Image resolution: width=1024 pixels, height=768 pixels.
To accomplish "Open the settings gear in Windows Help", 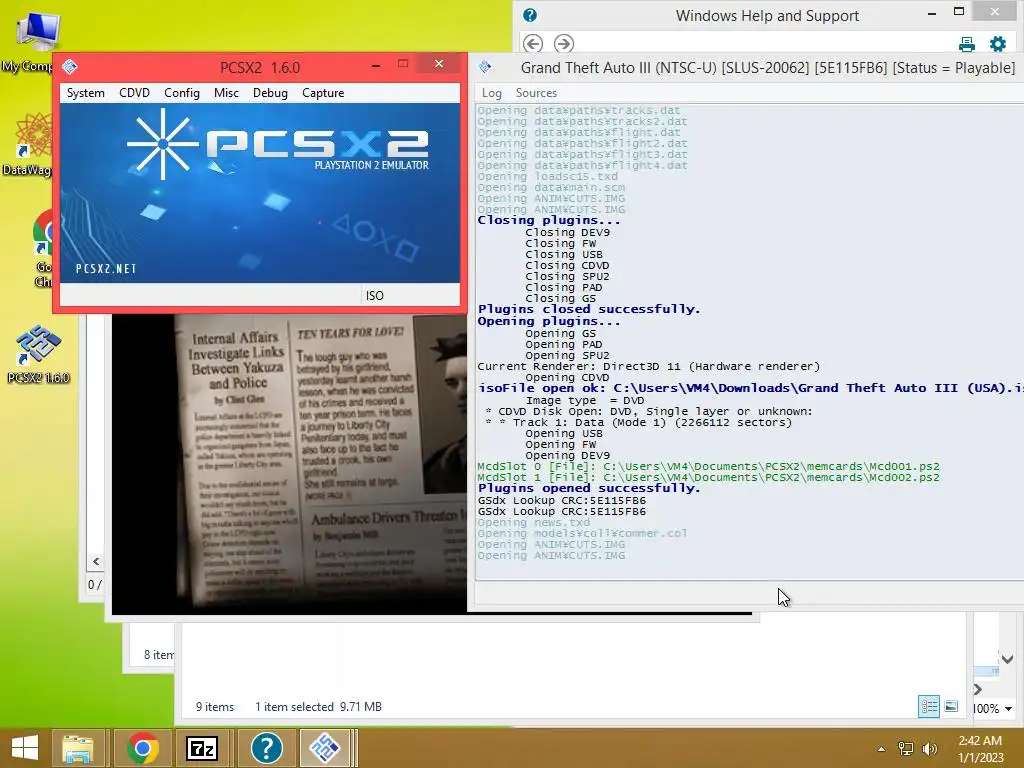I will tap(998, 44).
